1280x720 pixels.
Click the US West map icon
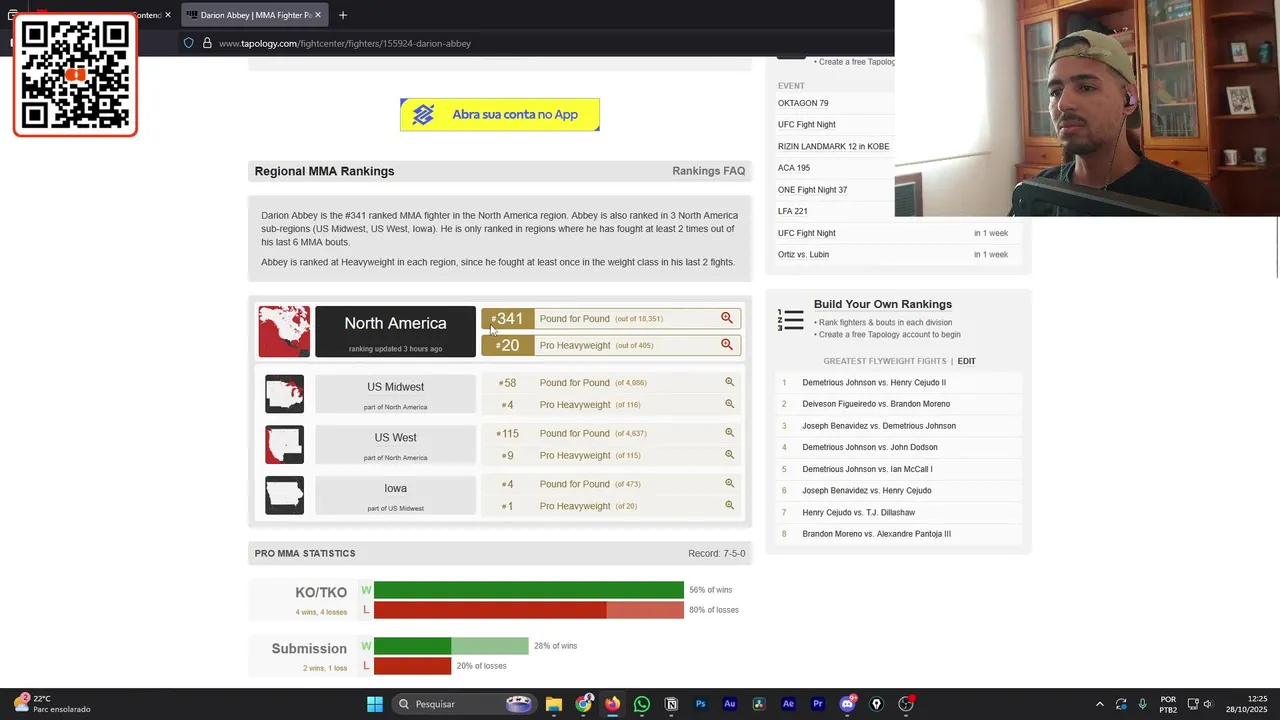tap(284, 445)
